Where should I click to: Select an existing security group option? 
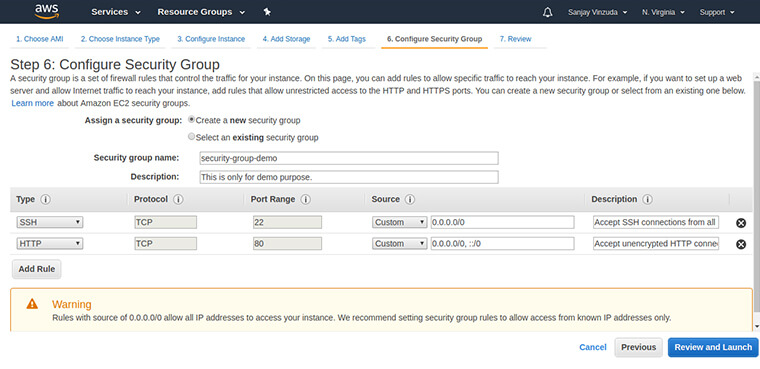coord(191,137)
